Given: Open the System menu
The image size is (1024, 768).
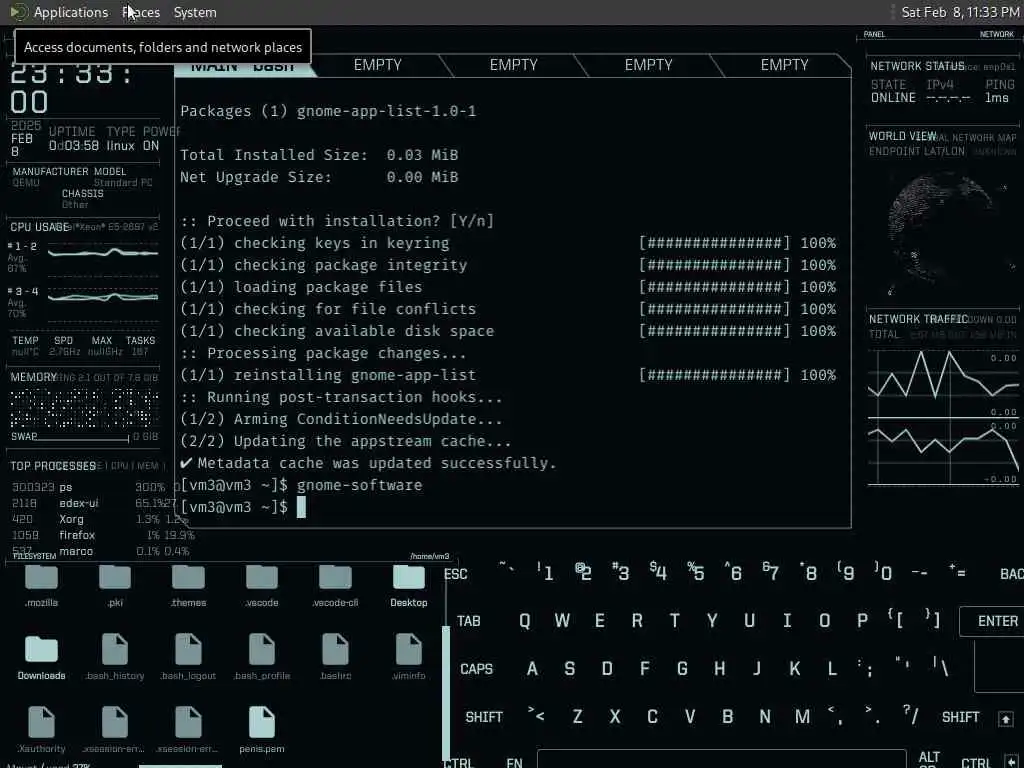Looking at the screenshot, I should coord(195,12).
